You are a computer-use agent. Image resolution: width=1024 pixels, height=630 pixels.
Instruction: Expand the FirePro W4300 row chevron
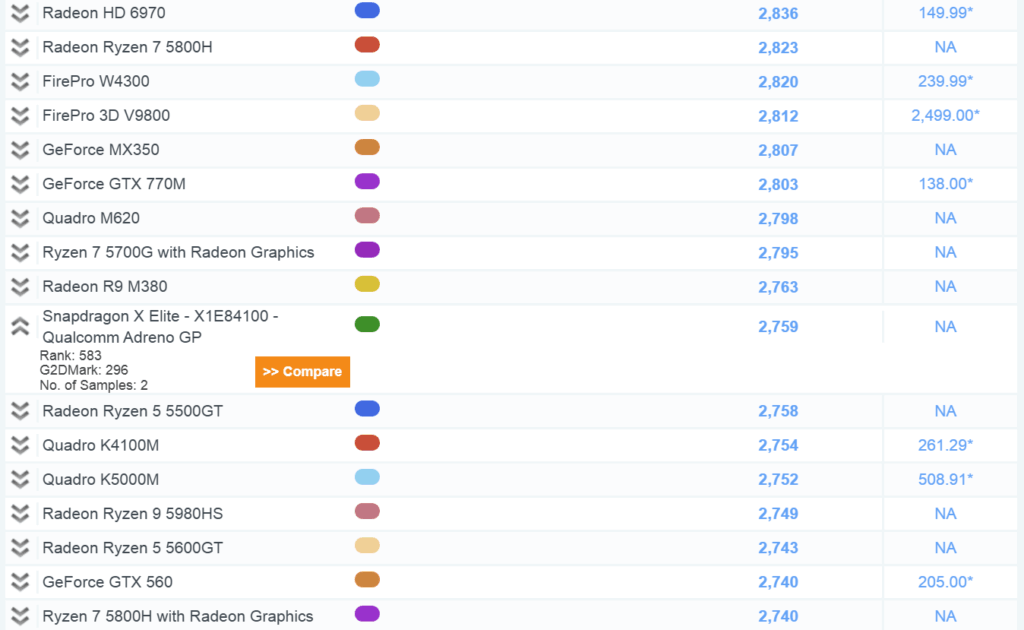point(20,82)
